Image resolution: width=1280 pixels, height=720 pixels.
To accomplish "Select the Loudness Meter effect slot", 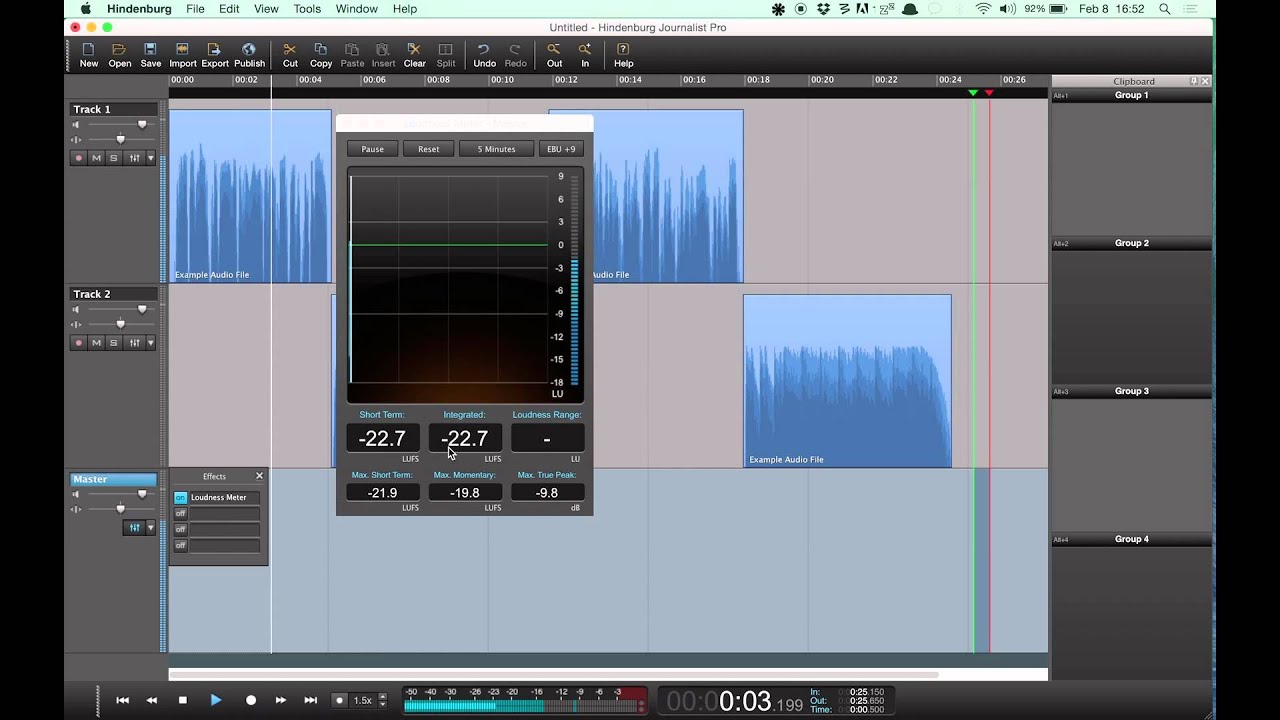I will pos(224,497).
